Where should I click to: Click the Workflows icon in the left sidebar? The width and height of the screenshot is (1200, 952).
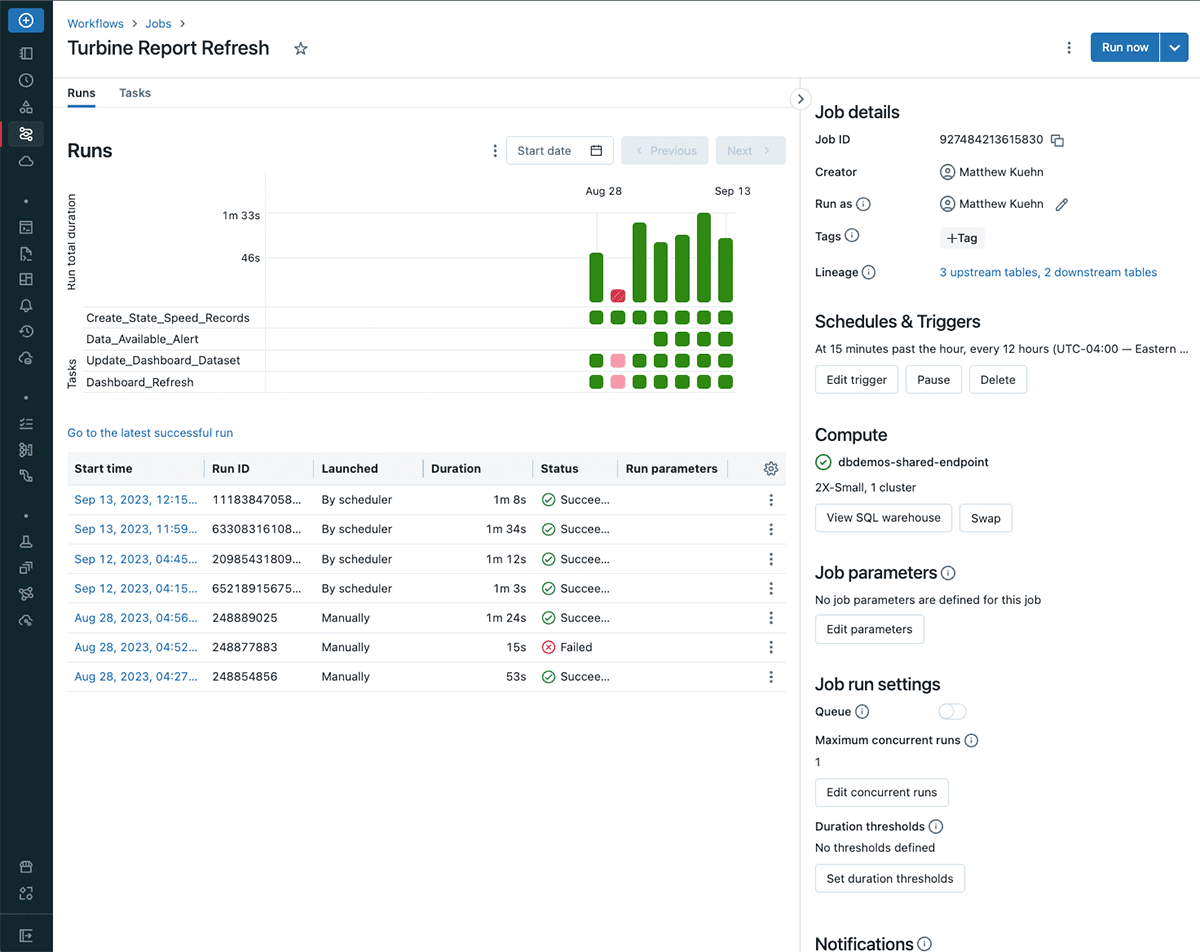[x=26, y=134]
